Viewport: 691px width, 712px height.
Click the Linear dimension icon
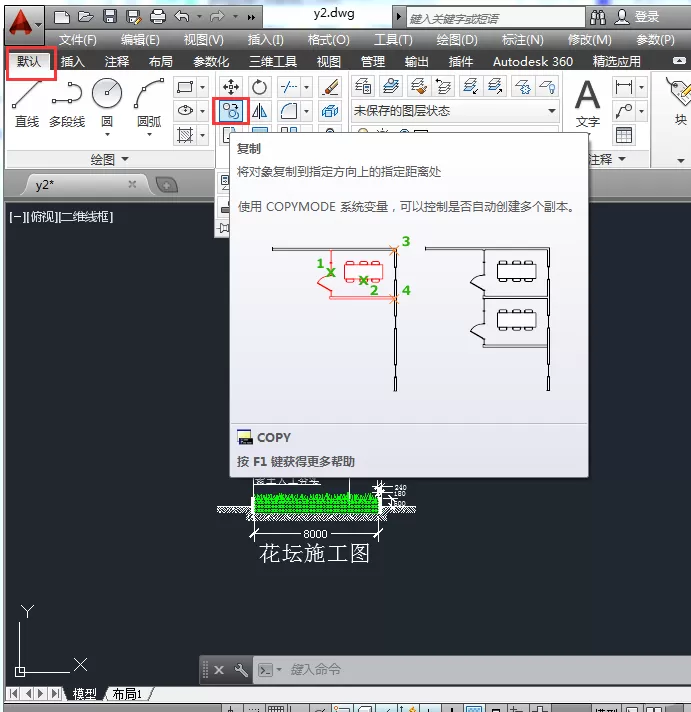coord(623,86)
